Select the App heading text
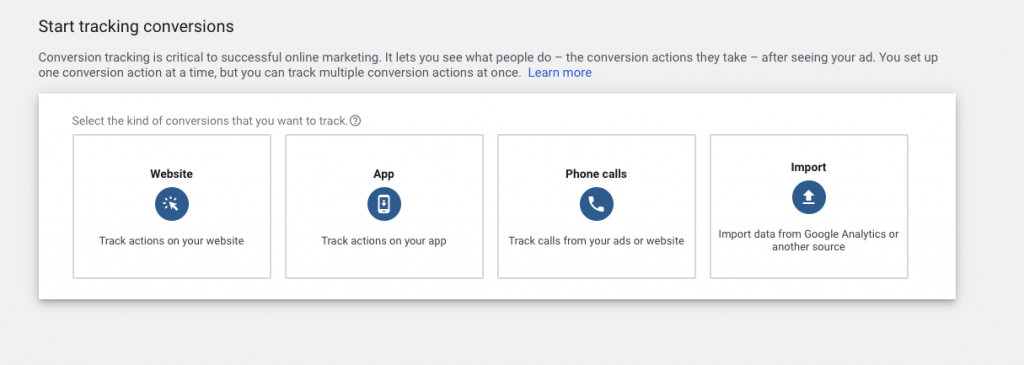The image size is (1024, 365). (384, 174)
